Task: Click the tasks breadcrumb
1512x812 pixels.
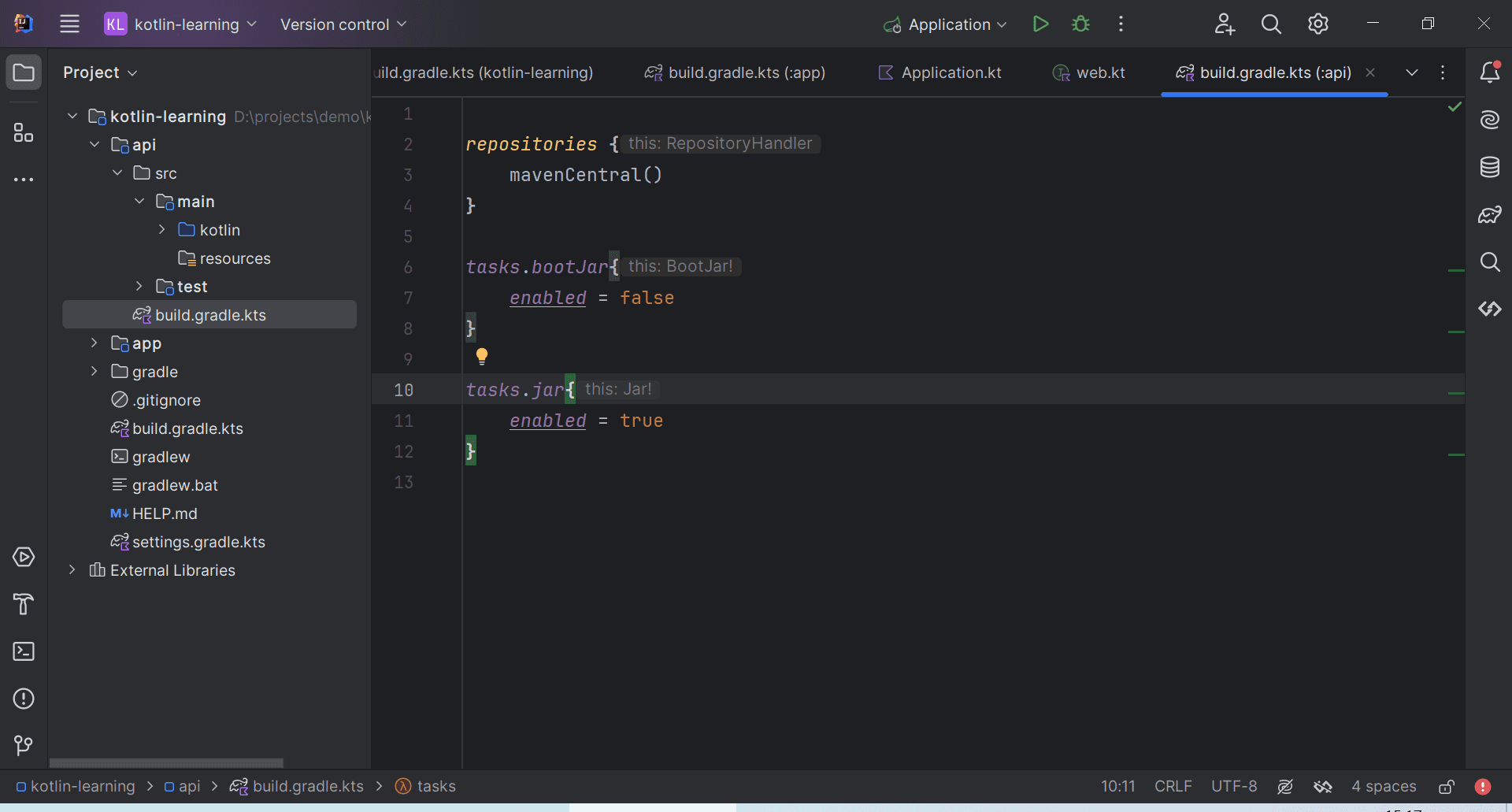Action: (425, 786)
